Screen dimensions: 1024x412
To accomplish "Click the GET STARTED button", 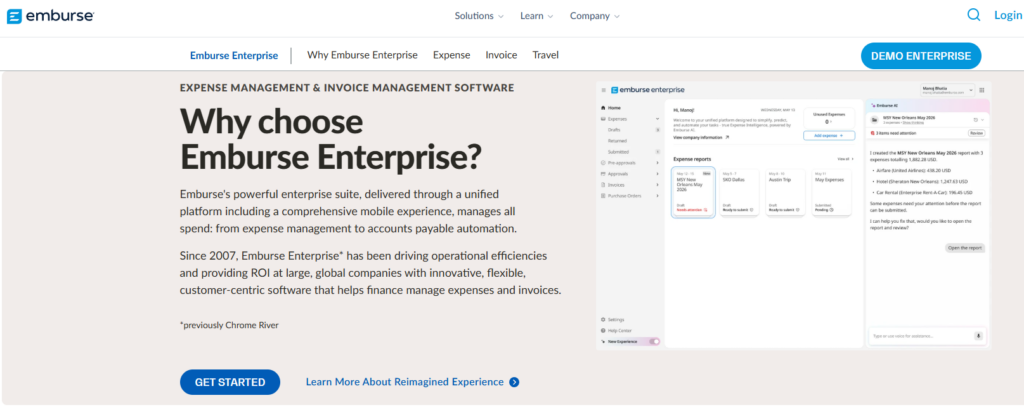I will click(x=230, y=382).
